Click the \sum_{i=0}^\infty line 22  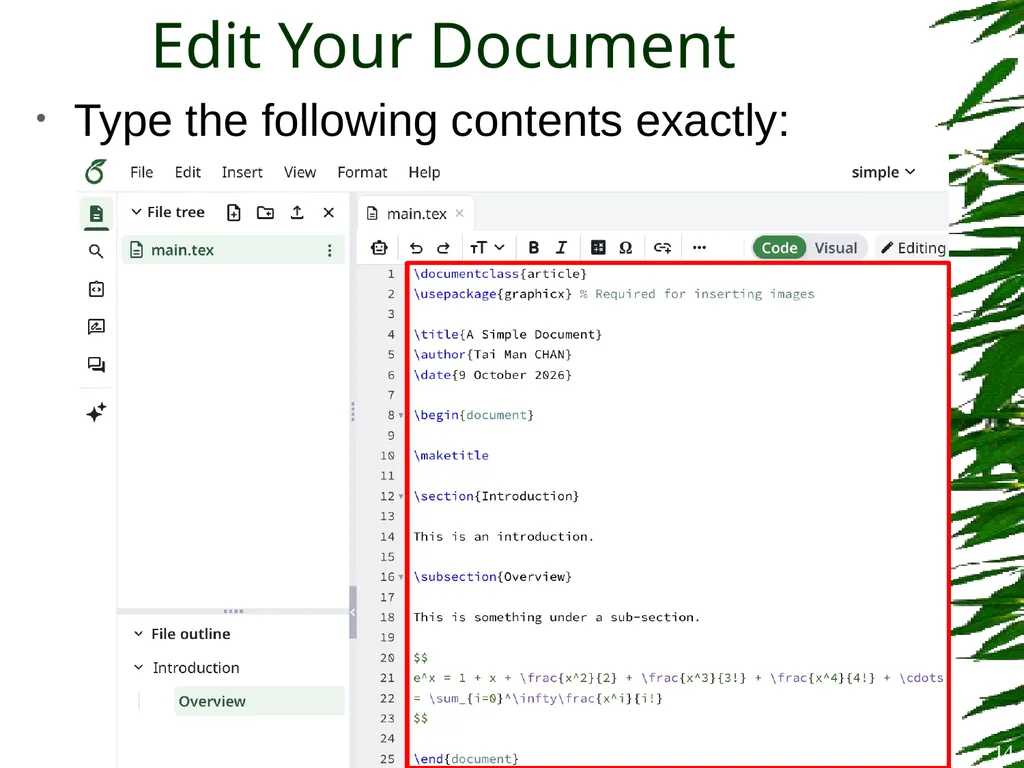(x=538, y=698)
